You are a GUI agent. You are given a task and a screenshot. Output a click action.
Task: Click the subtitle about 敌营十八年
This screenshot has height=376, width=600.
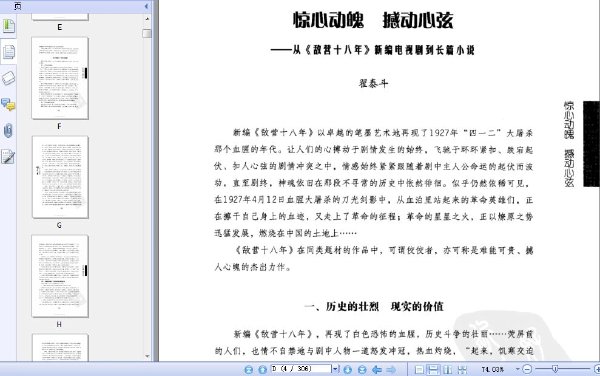pyautogui.click(x=373, y=50)
